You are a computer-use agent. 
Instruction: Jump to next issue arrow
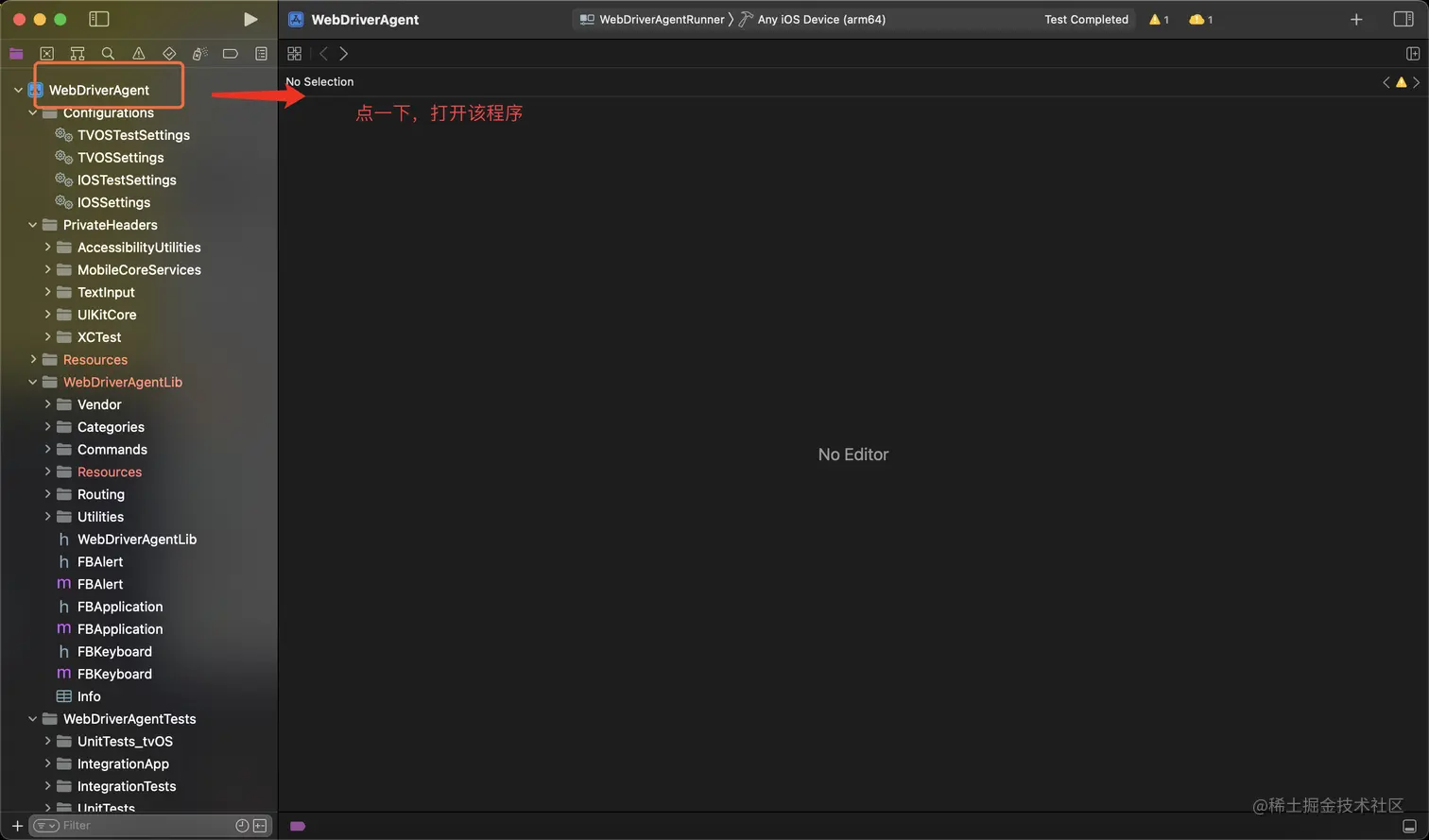click(1416, 82)
